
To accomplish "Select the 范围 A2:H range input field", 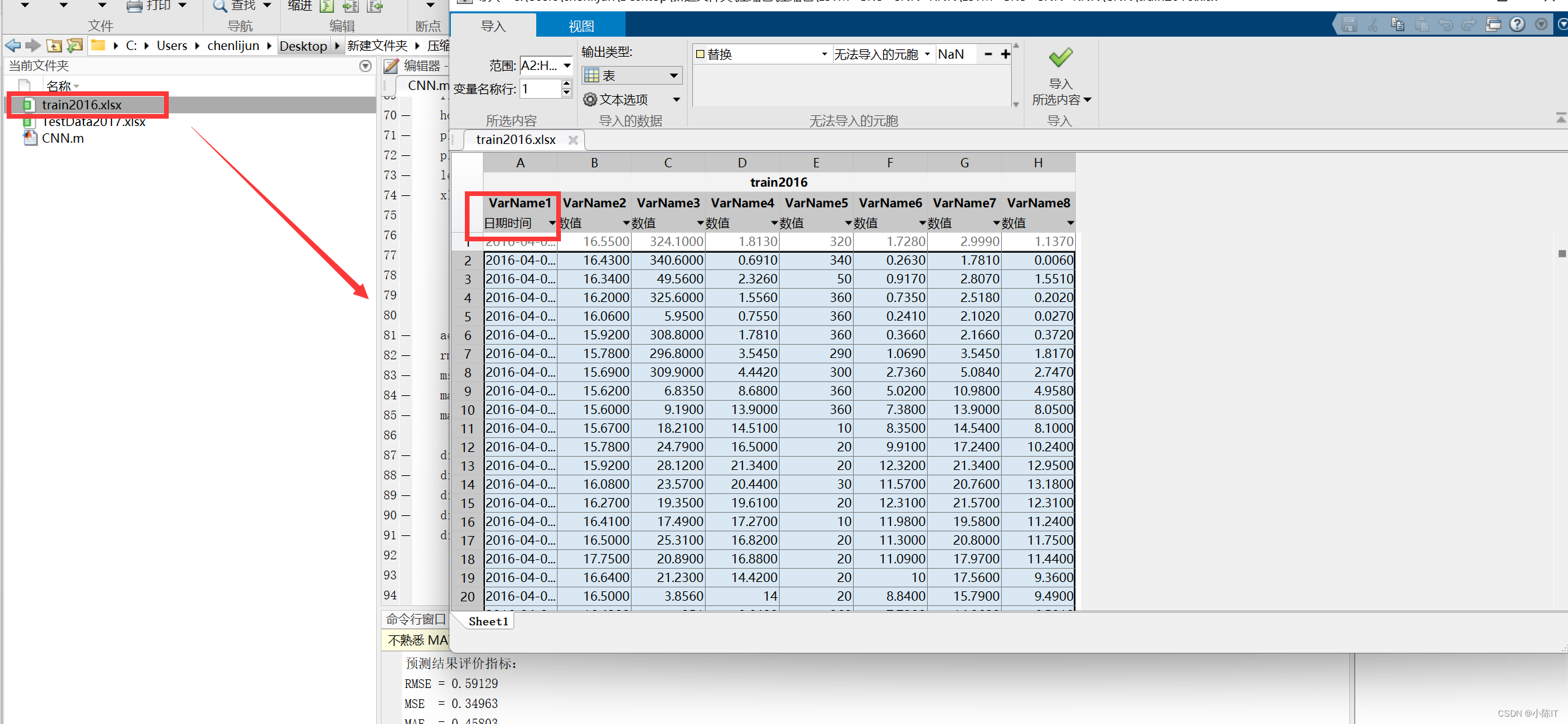I will click(535, 66).
